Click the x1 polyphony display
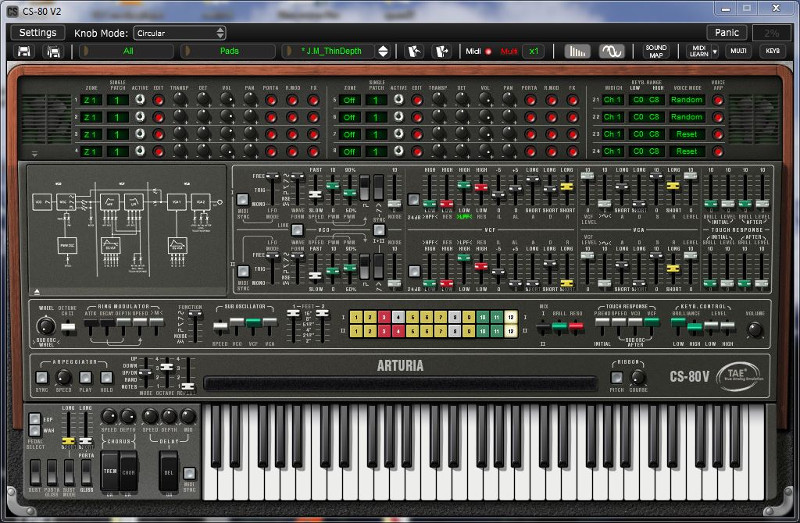800x523 pixels. click(534, 51)
